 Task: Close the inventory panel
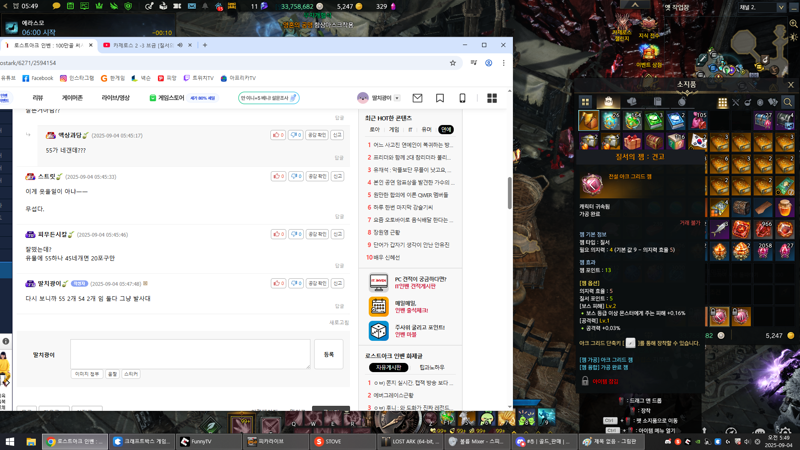[791, 85]
